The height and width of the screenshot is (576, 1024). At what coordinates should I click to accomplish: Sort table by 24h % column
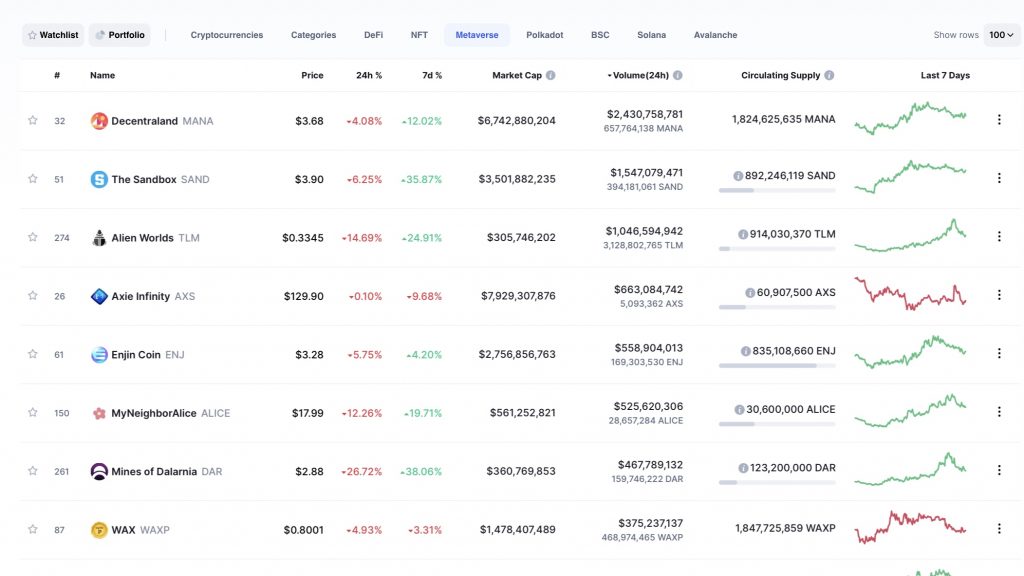point(369,75)
